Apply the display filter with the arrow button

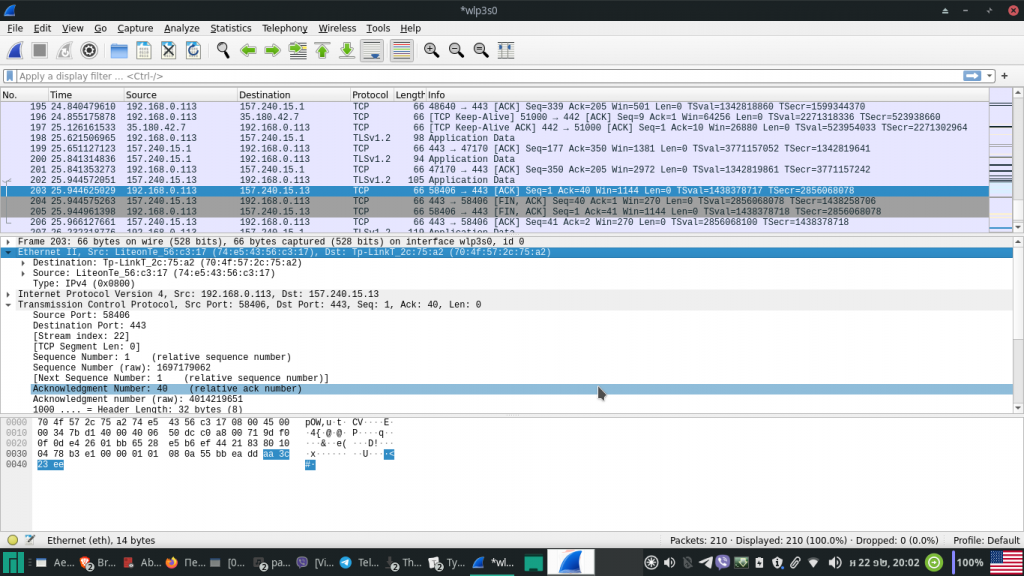972,75
